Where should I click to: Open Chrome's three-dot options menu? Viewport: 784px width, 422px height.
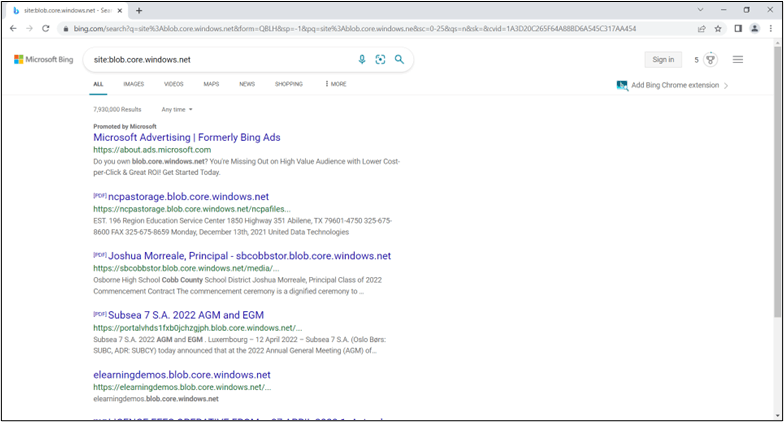771,29
